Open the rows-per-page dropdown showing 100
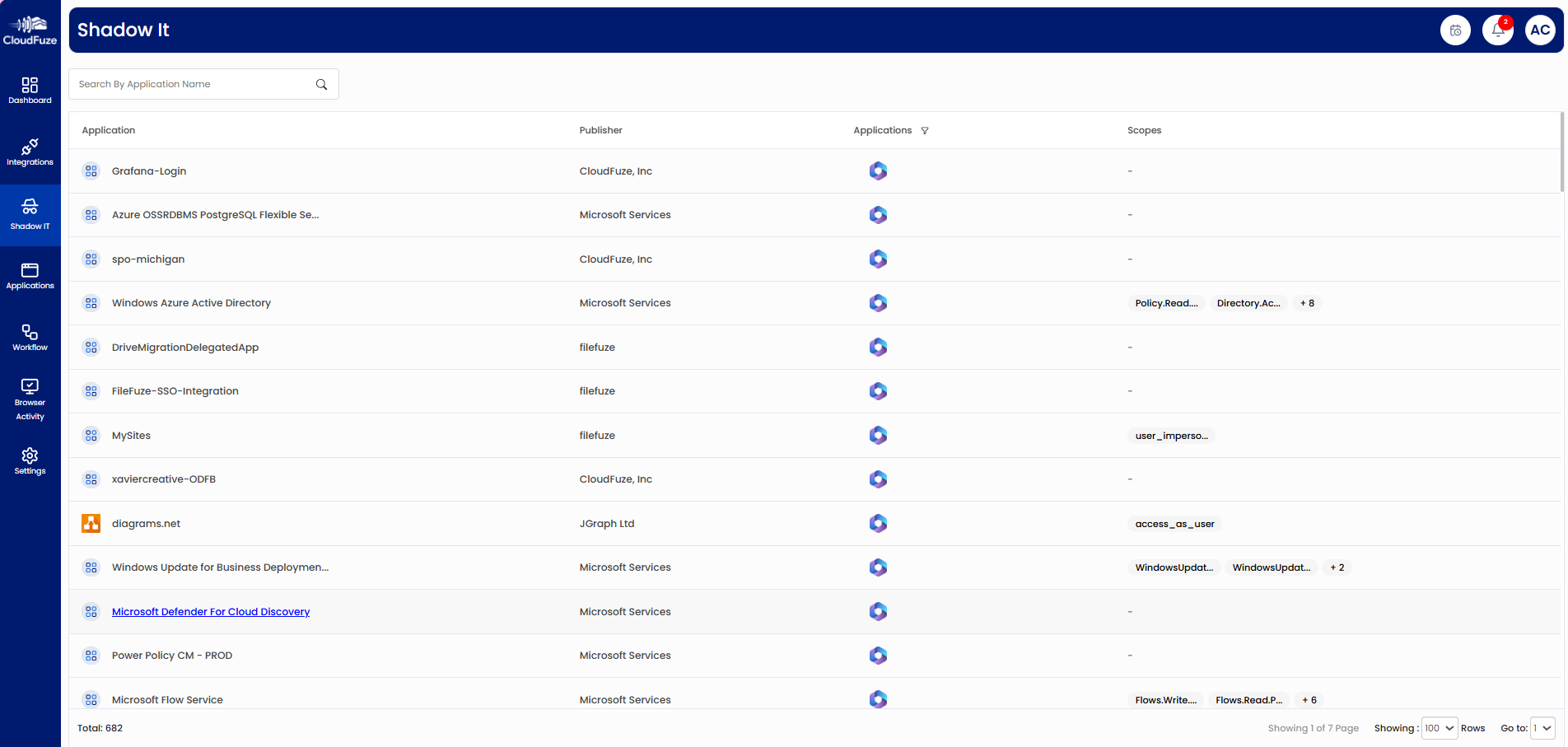This screenshot has width=1568, height=747. pos(1439,728)
